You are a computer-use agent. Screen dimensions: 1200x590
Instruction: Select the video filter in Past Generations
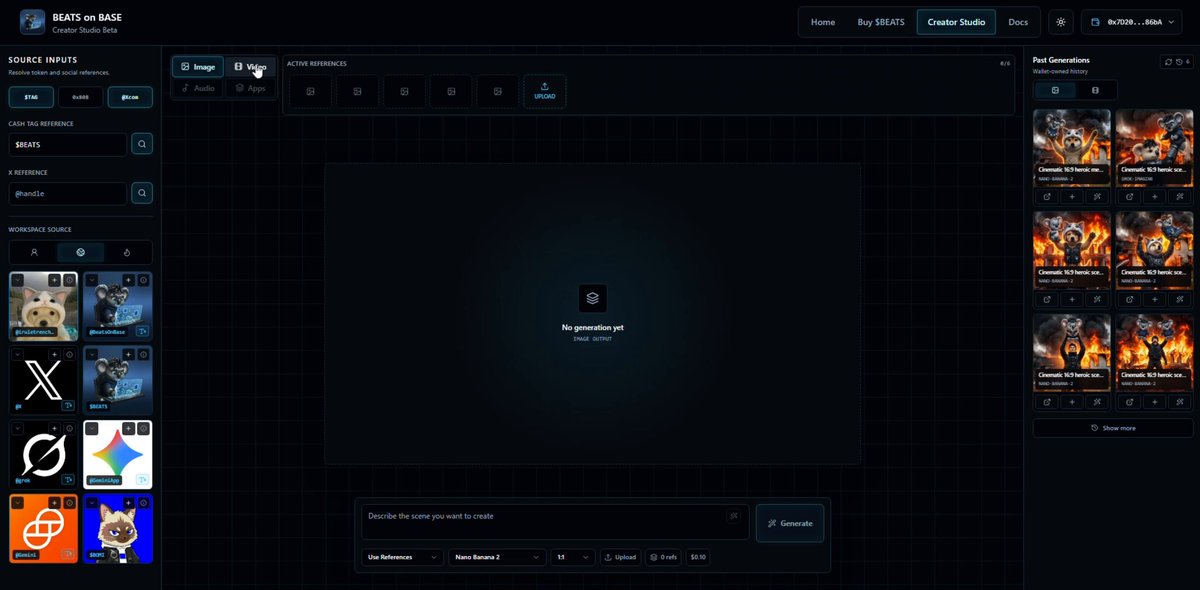click(x=1095, y=90)
